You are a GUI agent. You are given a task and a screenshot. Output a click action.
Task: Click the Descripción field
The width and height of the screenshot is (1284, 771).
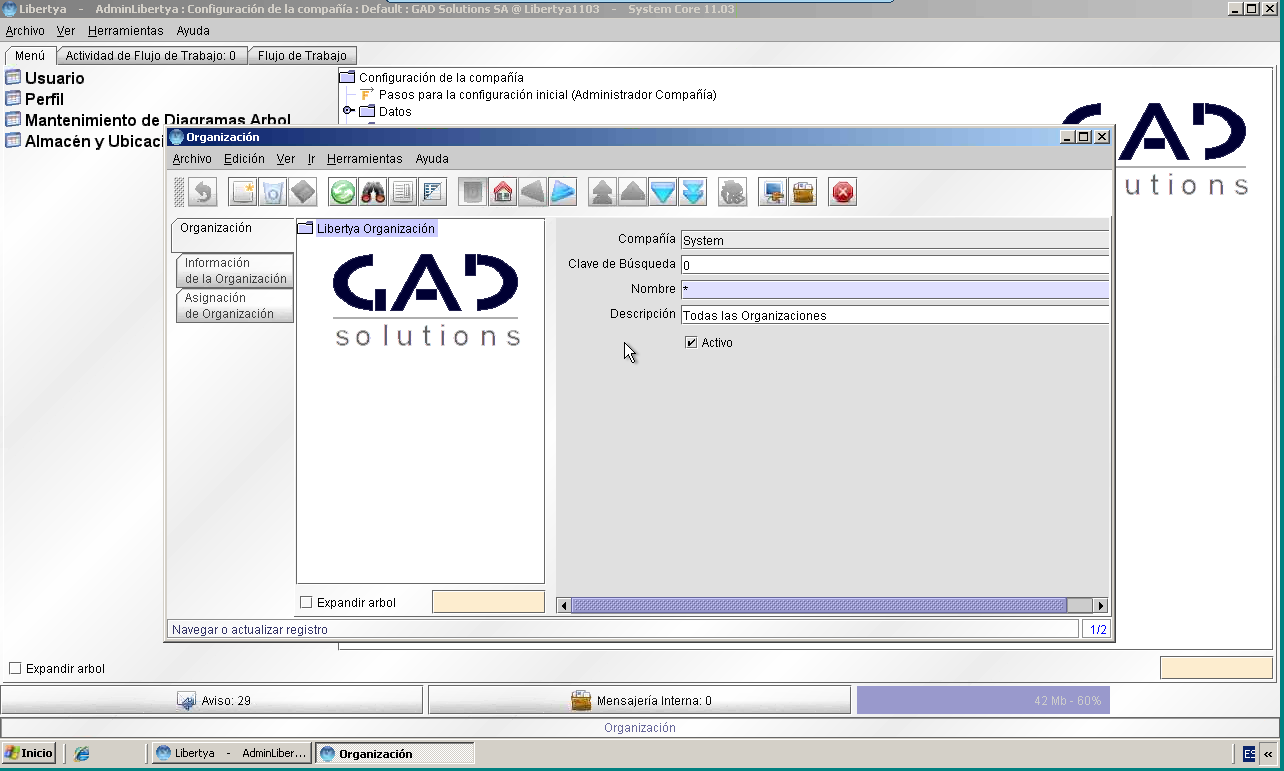click(x=895, y=315)
